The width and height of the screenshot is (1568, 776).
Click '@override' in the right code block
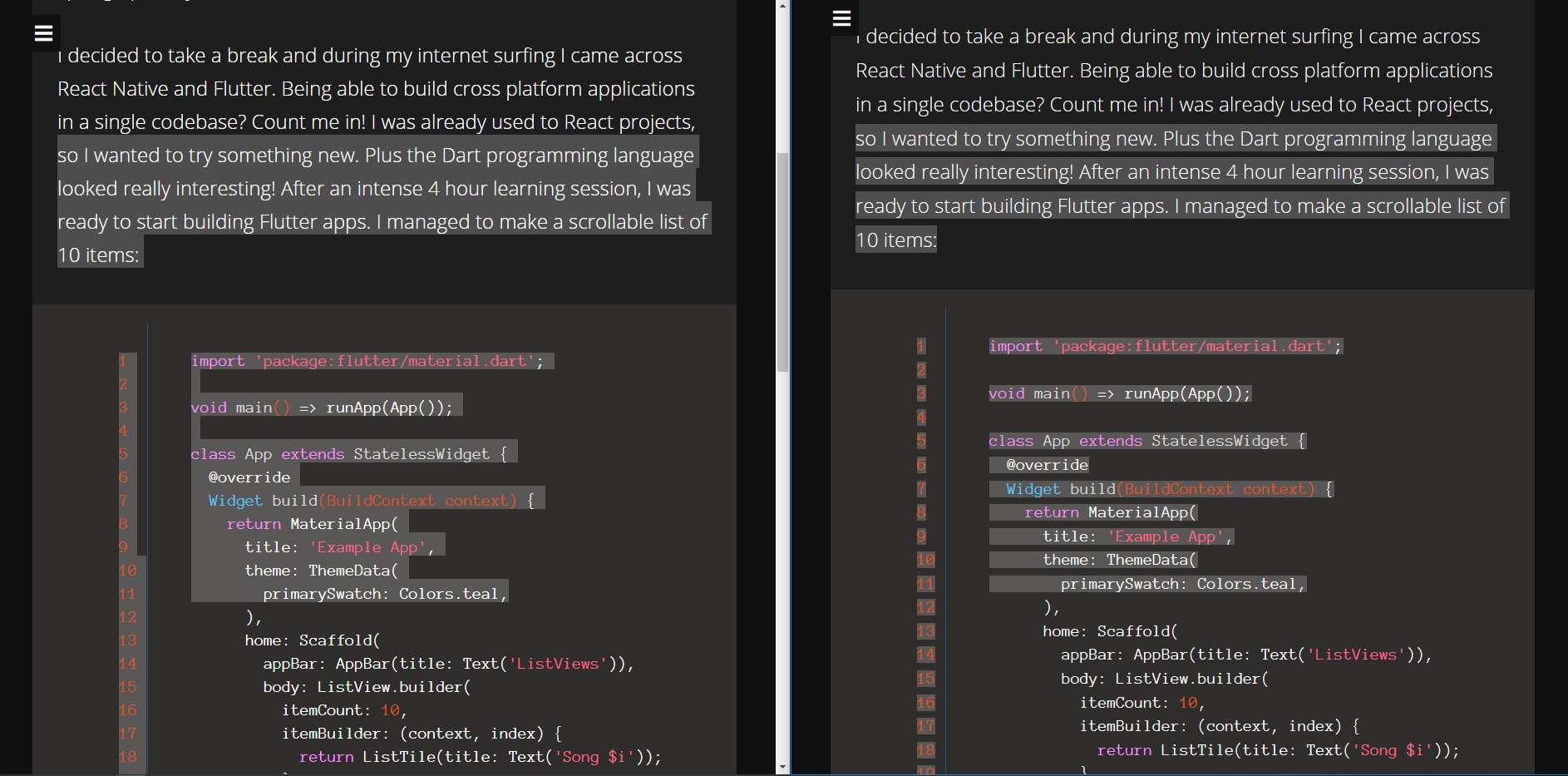click(x=1048, y=465)
